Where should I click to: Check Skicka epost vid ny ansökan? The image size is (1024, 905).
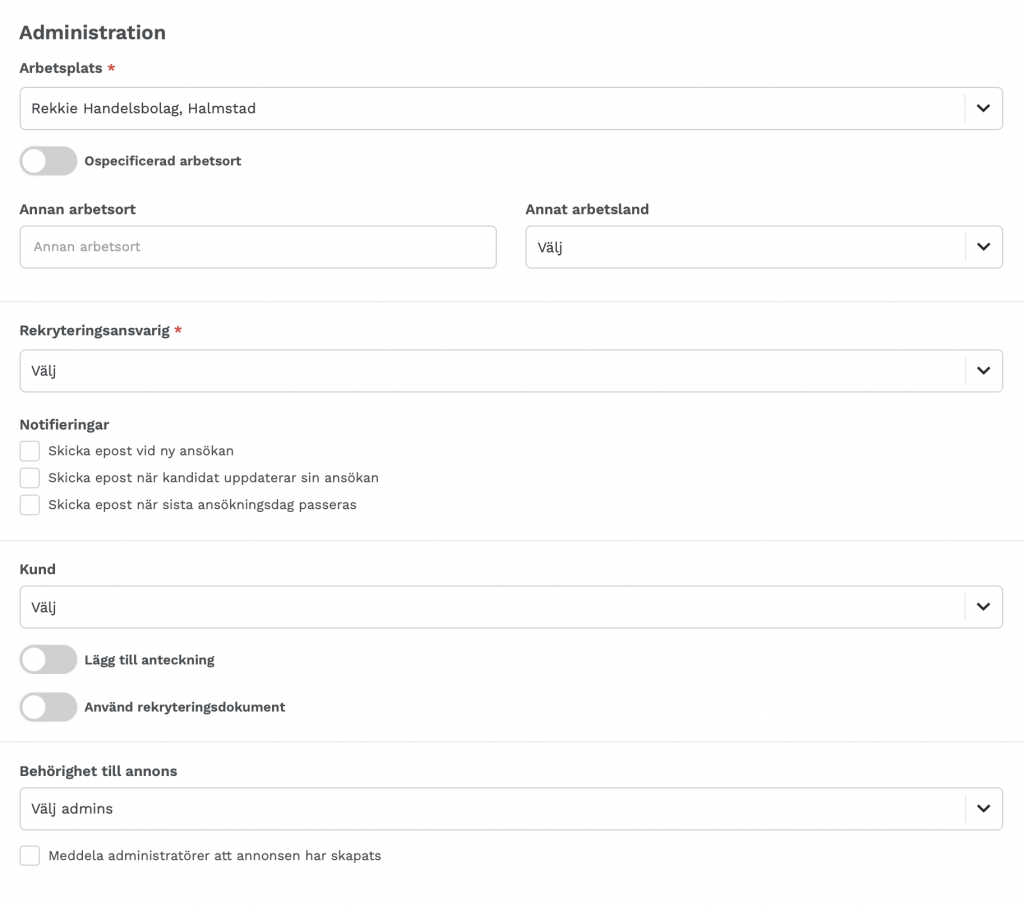pos(29,451)
